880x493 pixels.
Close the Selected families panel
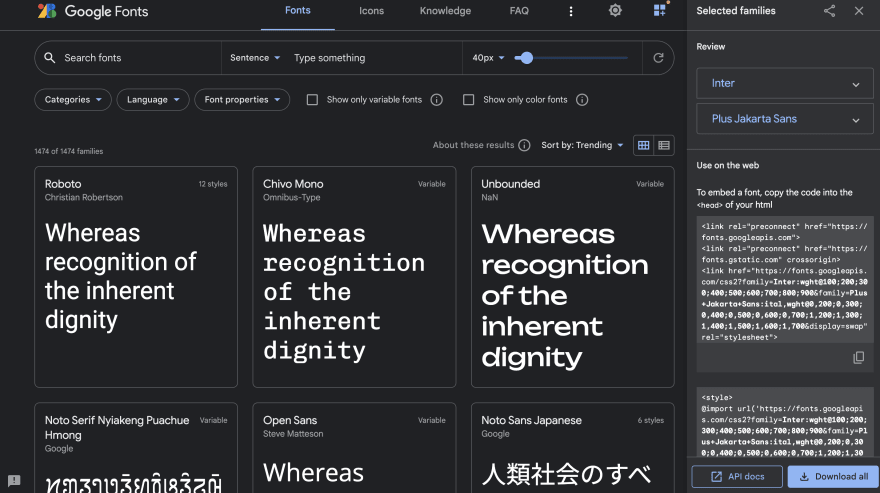[x=859, y=11]
